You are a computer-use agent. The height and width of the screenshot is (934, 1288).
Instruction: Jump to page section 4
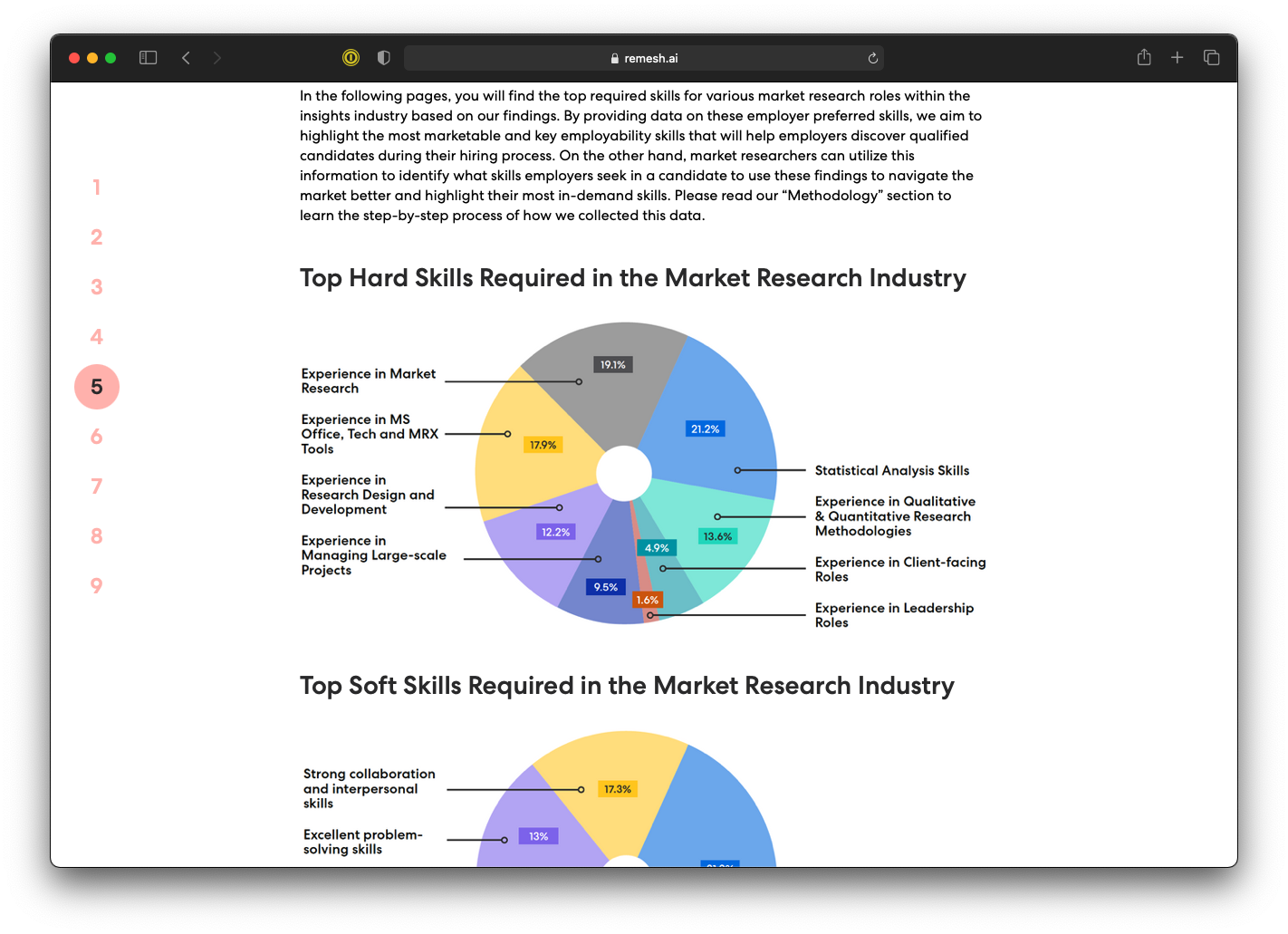(96, 337)
